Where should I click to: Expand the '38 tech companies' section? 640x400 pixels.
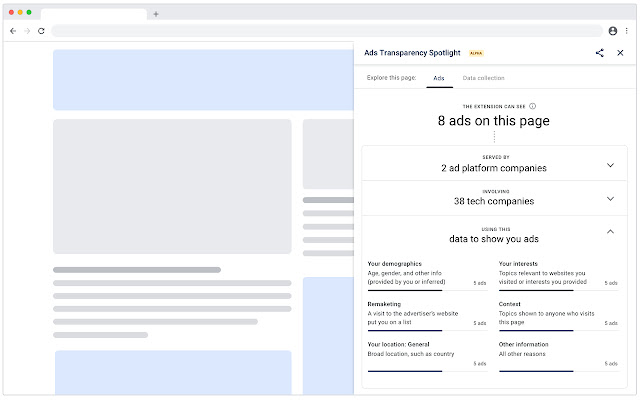pyautogui.click(x=610, y=198)
